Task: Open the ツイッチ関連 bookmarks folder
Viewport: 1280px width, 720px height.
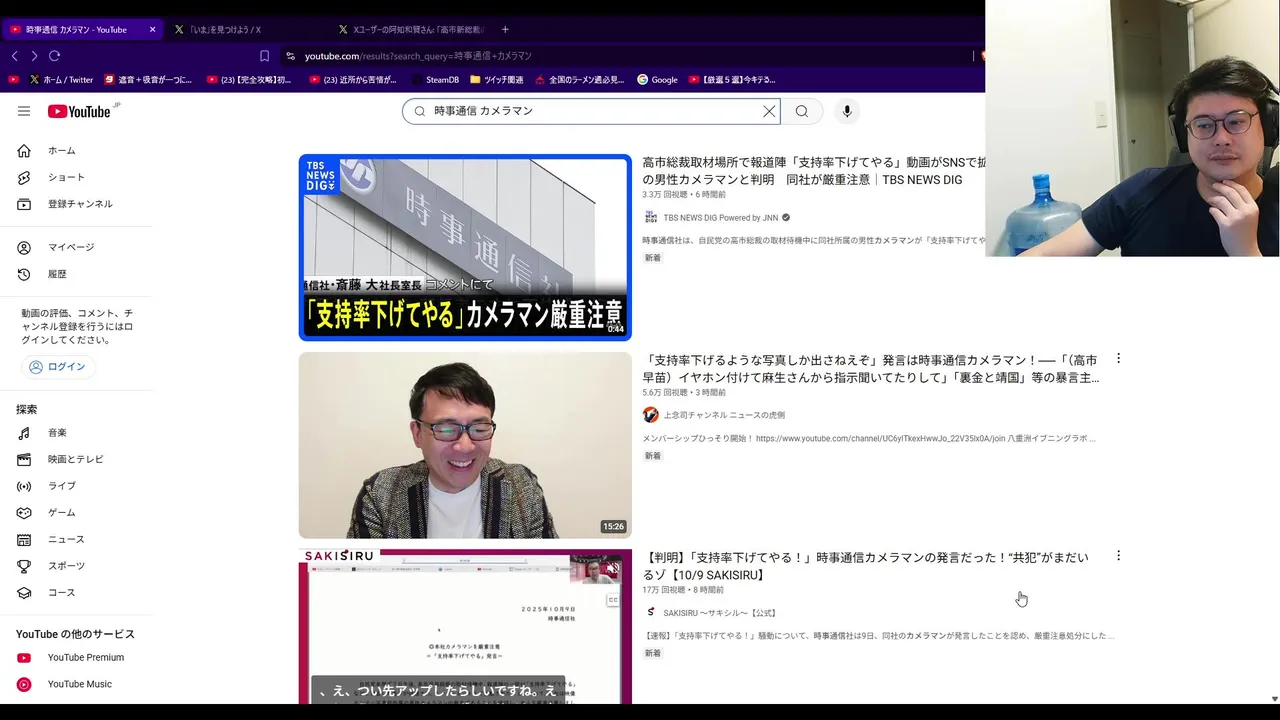Action: 496,80
